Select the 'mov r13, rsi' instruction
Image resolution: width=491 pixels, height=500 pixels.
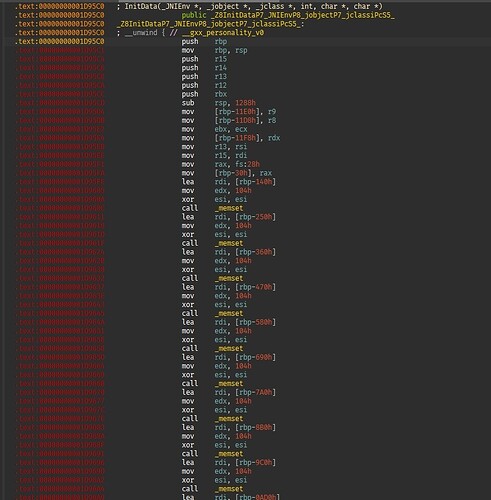(214, 147)
